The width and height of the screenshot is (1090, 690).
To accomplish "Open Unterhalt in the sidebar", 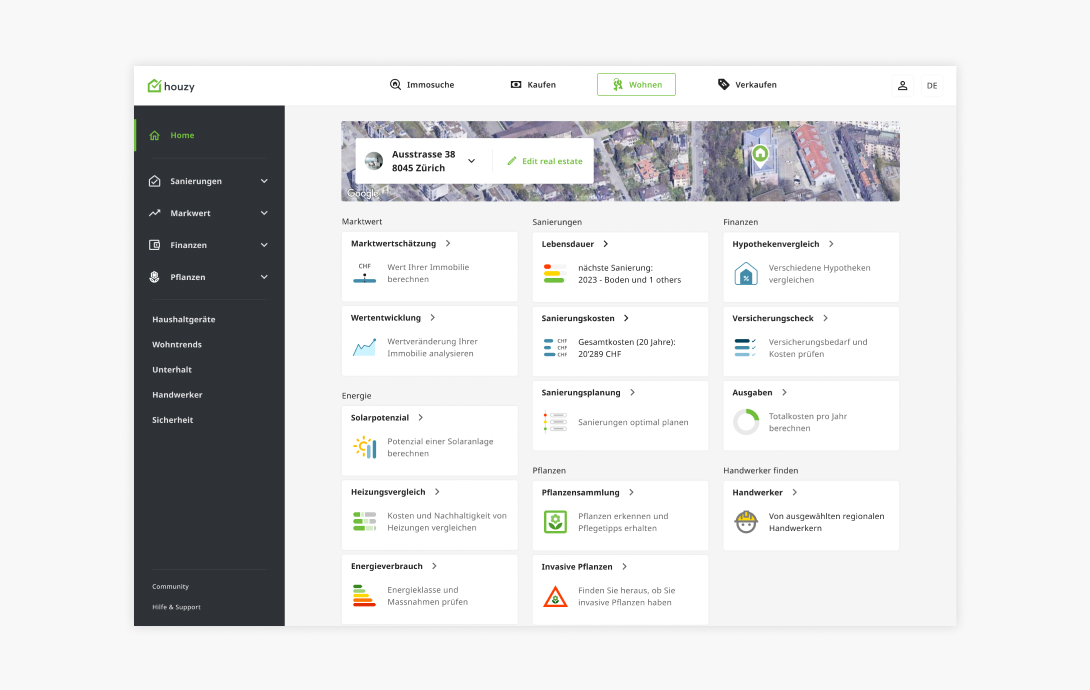I will [x=172, y=370].
